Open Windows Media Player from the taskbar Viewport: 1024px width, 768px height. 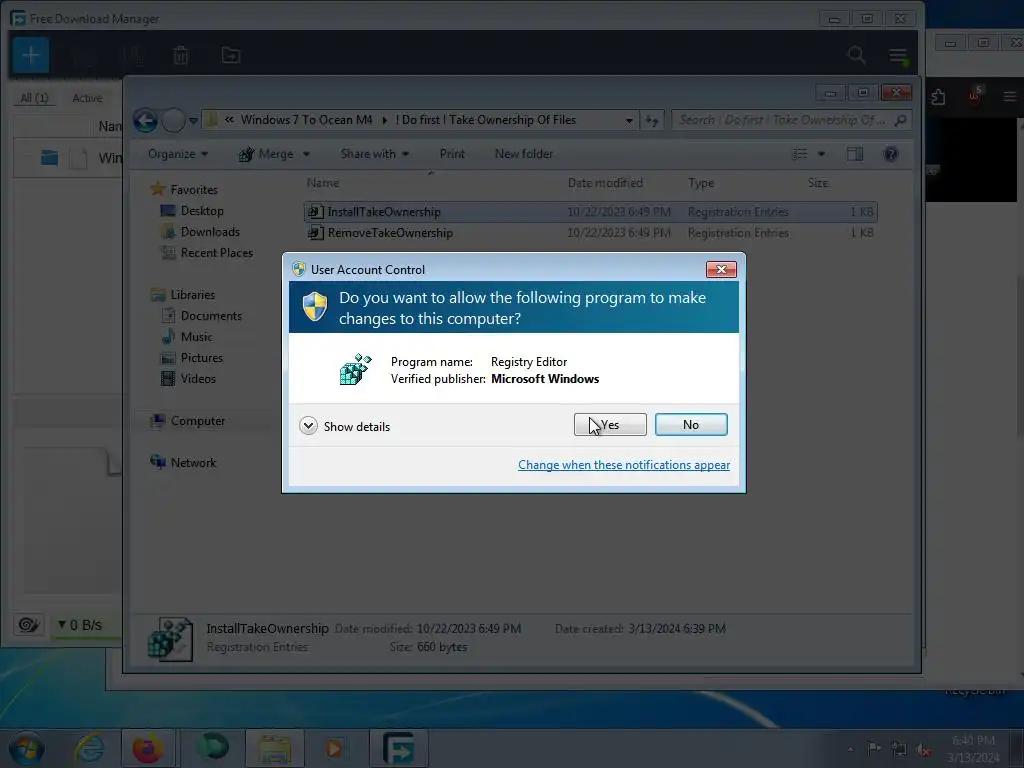[334, 749]
